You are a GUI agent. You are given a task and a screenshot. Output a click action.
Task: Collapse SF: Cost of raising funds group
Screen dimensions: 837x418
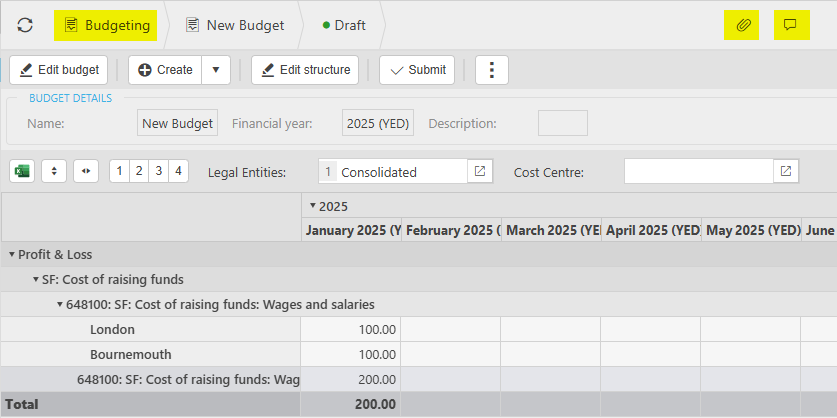coord(36,280)
